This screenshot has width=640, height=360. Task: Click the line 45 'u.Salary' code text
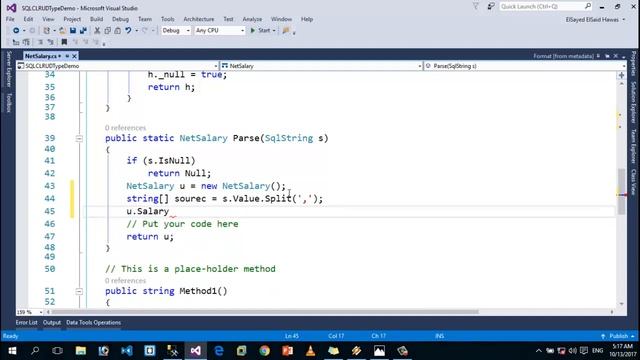pos(148,211)
